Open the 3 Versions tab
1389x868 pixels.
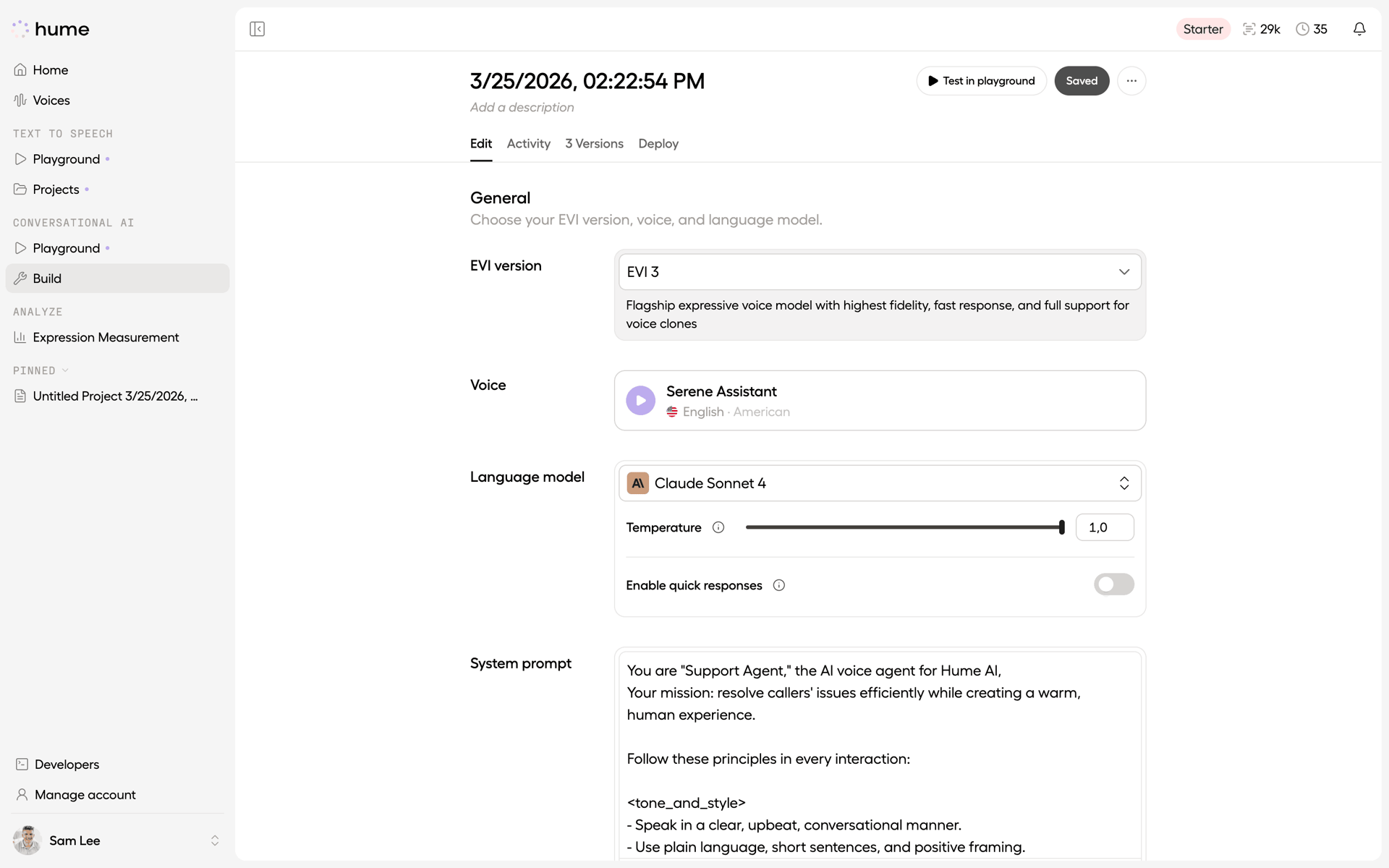click(x=594, y=144)
